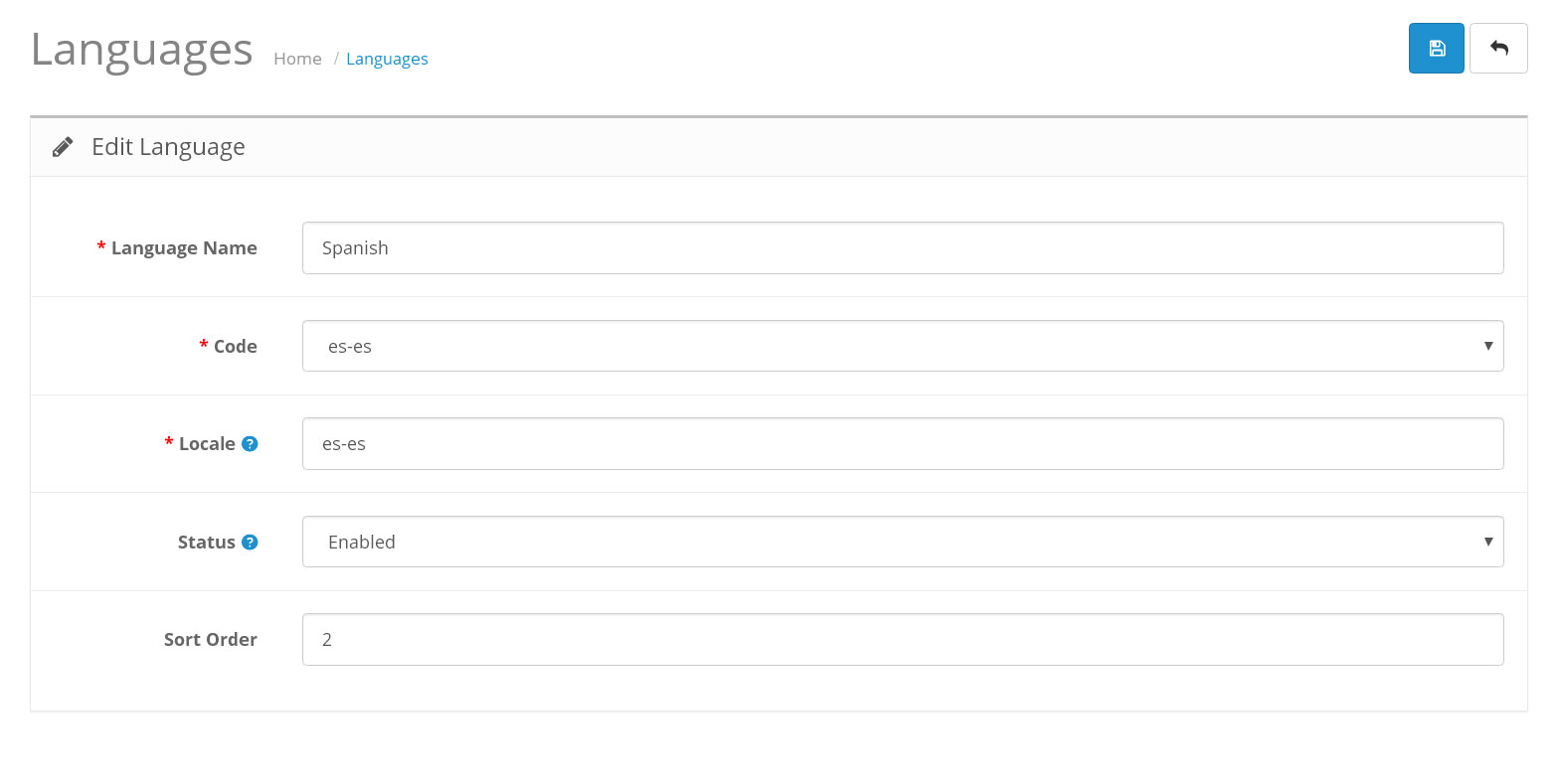Viewport: 1558px width, 784px height.
Task: Focus the Language Name field containing Spanish
Action: (x=902, y=248)
